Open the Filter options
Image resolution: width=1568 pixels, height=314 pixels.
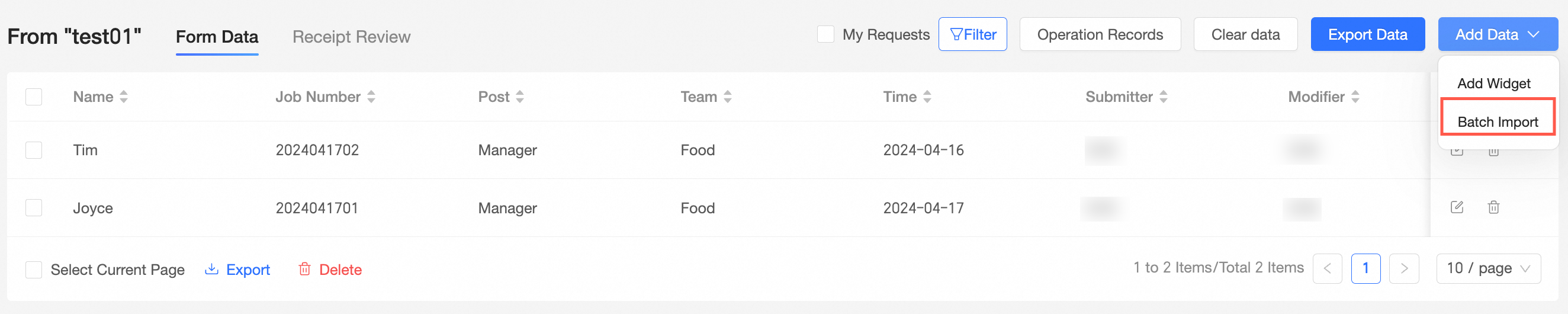tap(972, 35)
